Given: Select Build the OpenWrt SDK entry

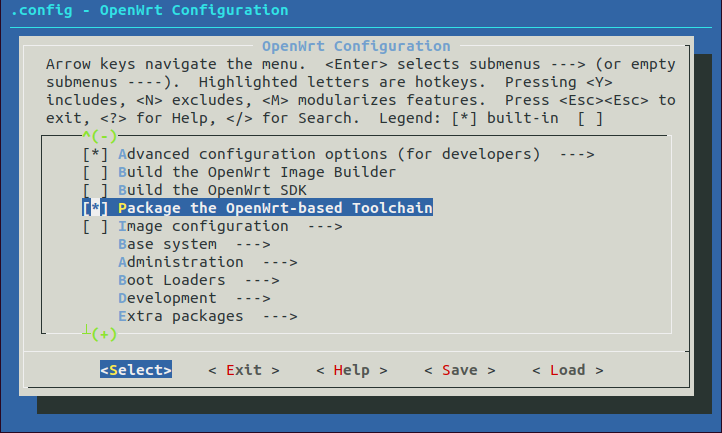Looking at the screenshot, I should [212, 190].
